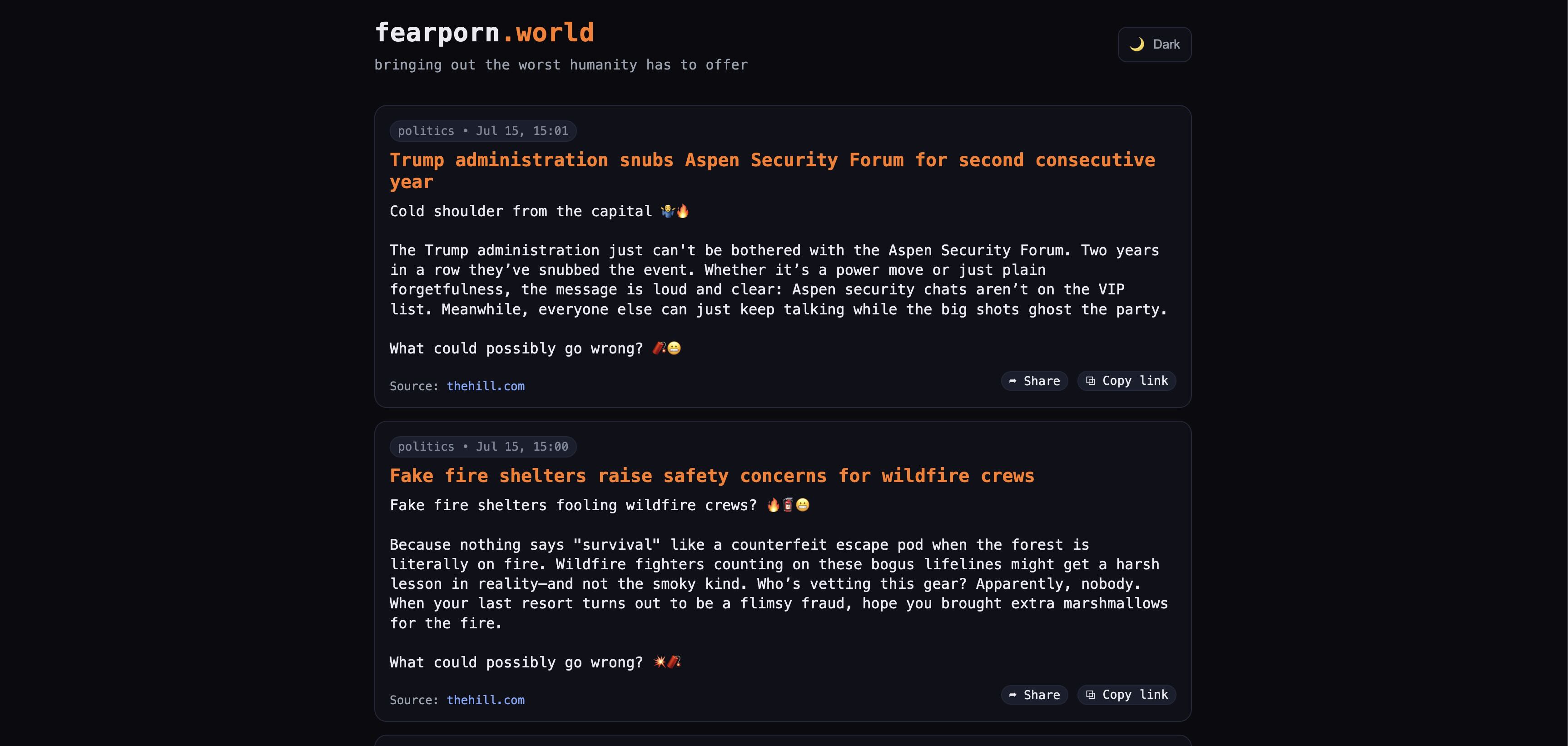The image size is (1568, 746).
Task: Share the Aspen Security Forum post
Action: pos(1034,381)
